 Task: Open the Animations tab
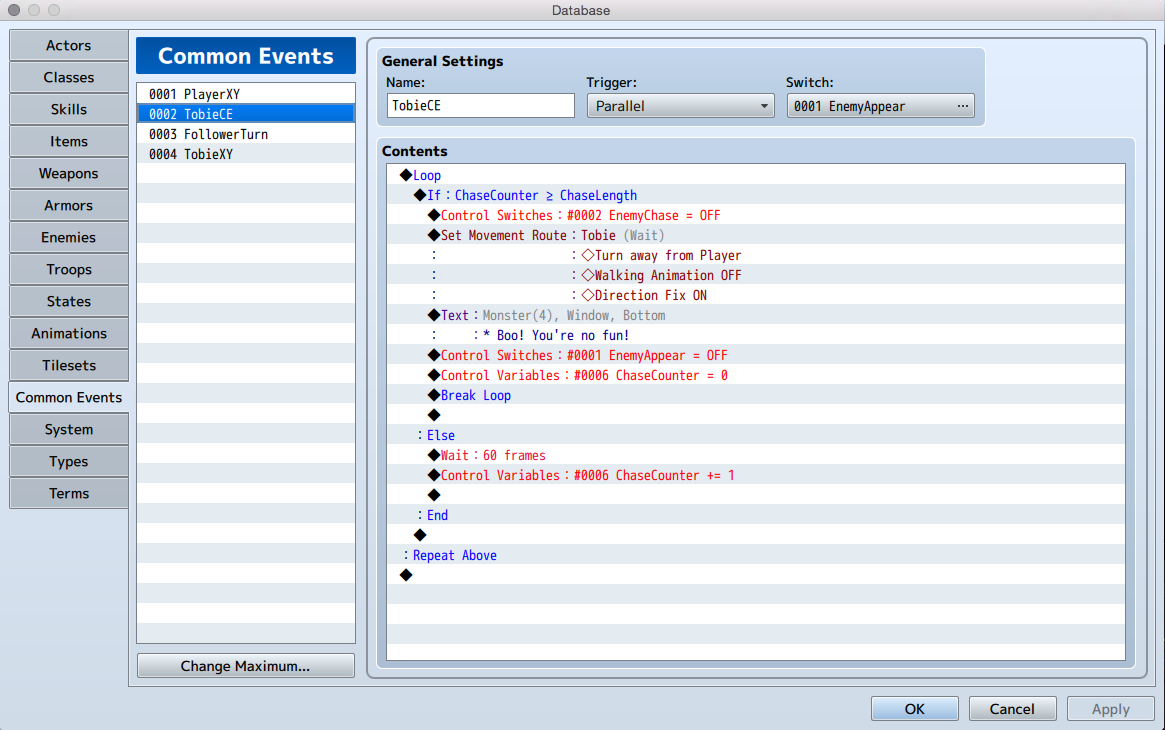68,333
